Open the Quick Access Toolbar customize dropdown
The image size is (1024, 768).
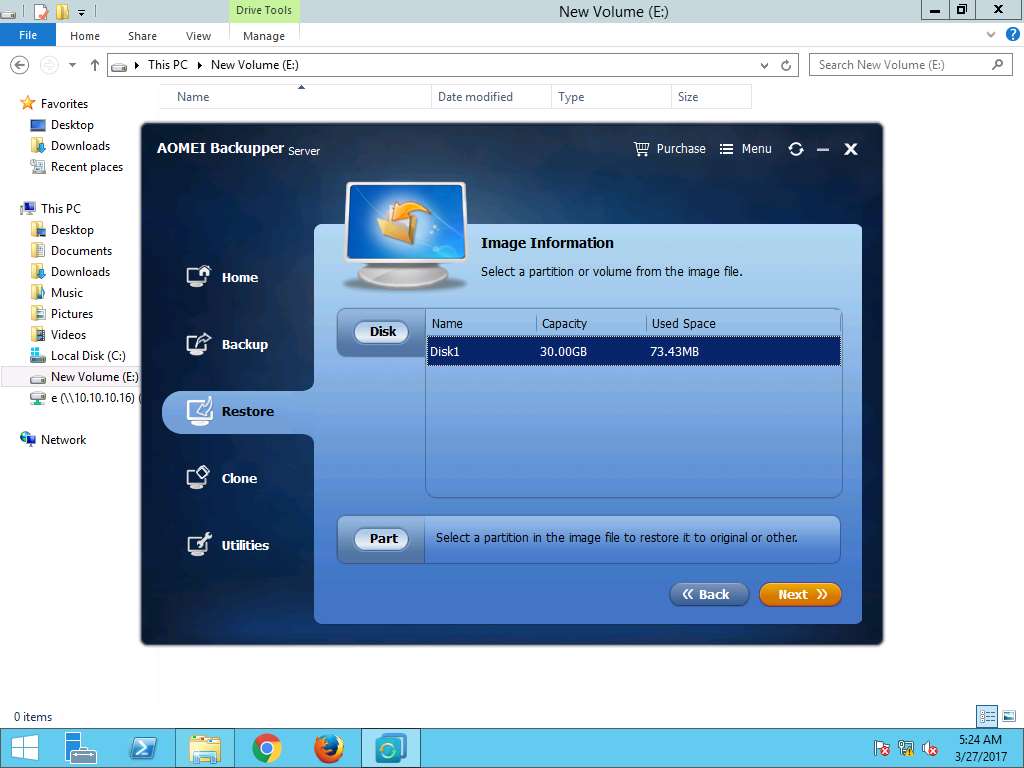(x=82, y=12)
